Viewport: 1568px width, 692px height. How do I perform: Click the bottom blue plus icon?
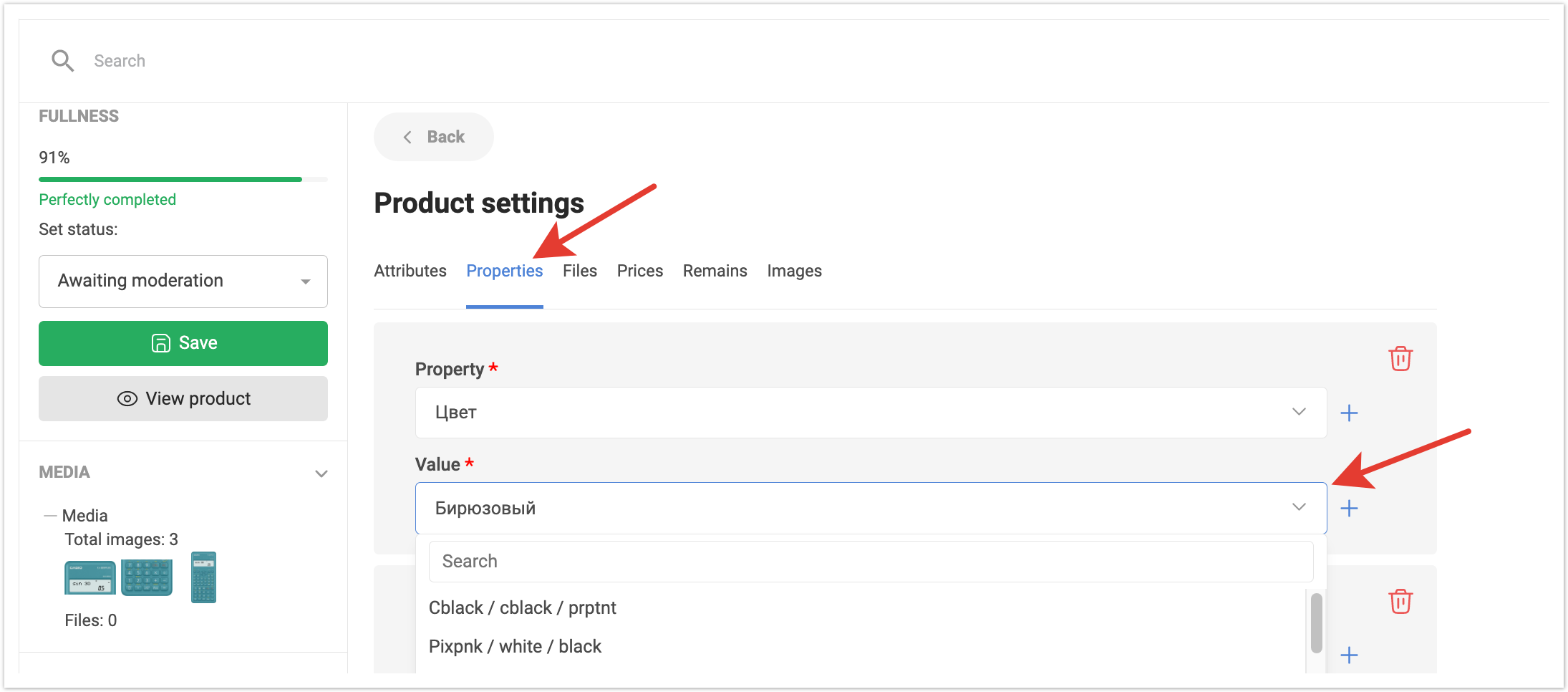pyautogui.click(x=1349, y=655)
